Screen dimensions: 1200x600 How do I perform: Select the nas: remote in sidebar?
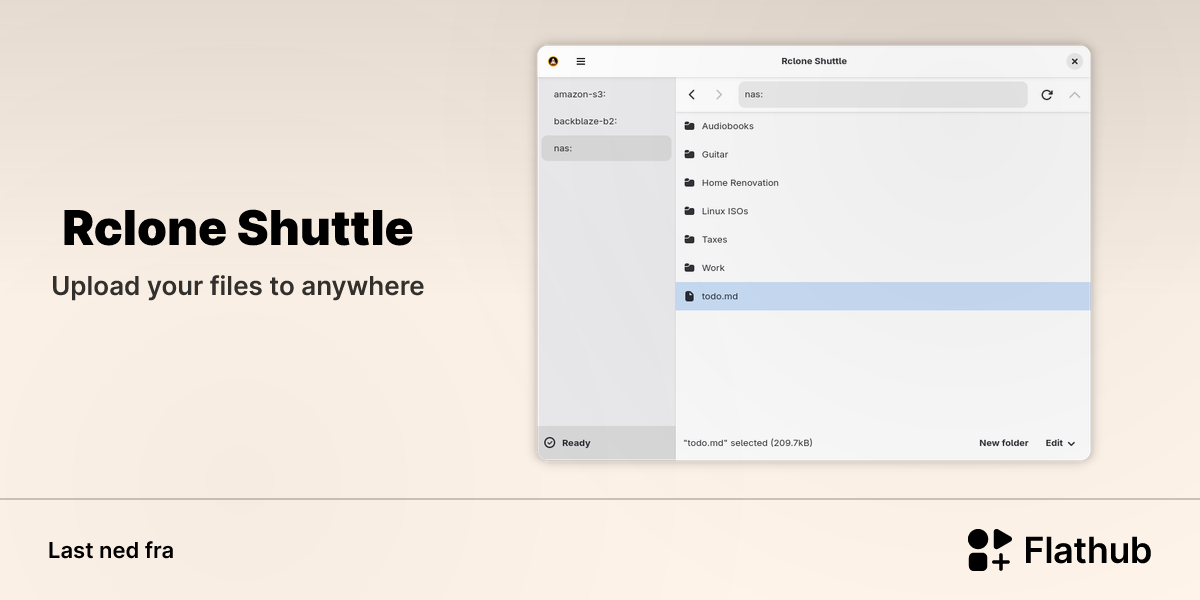(606, 148)
